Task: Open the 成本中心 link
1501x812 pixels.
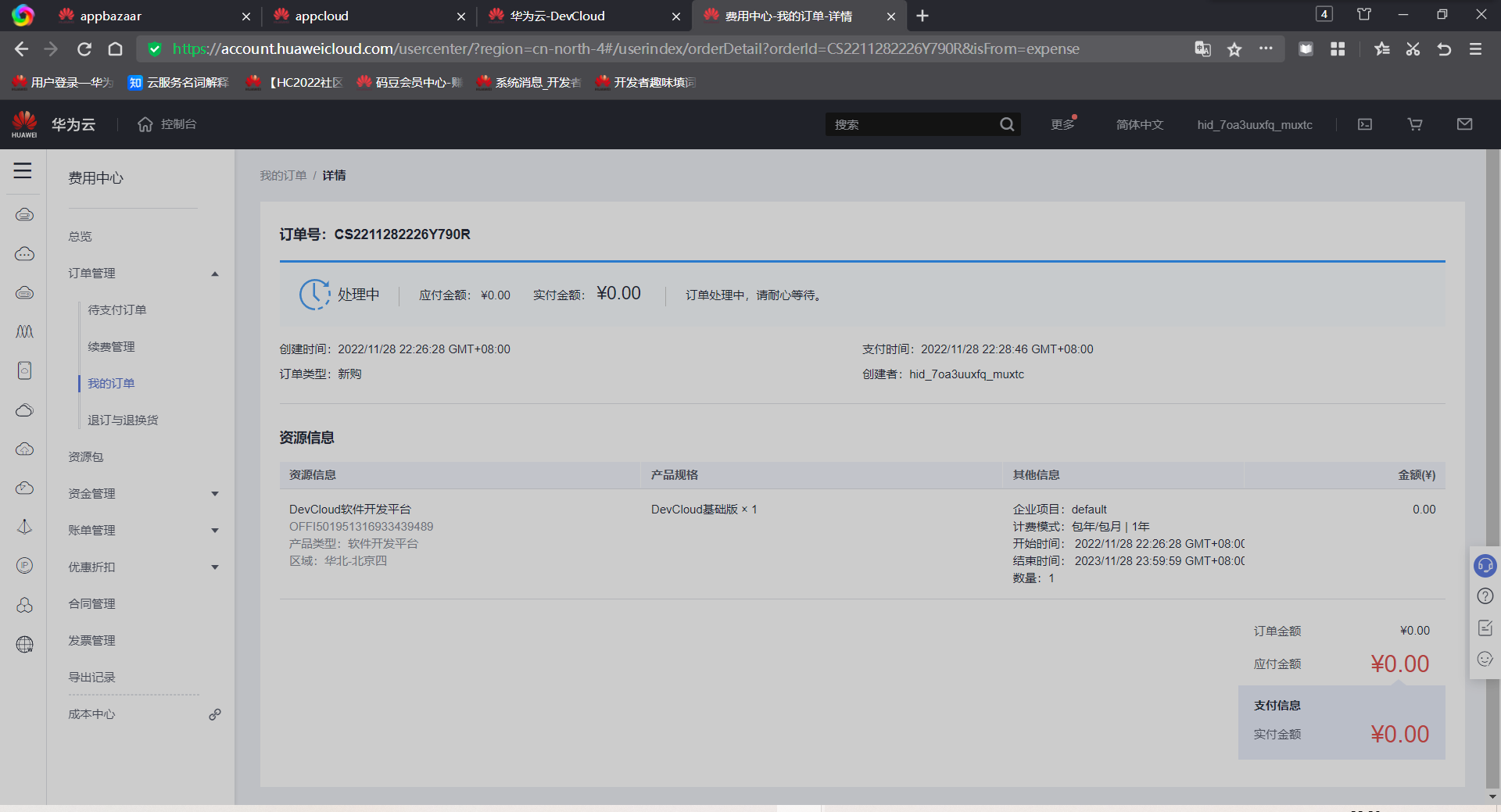Action: tap(91, 714)
